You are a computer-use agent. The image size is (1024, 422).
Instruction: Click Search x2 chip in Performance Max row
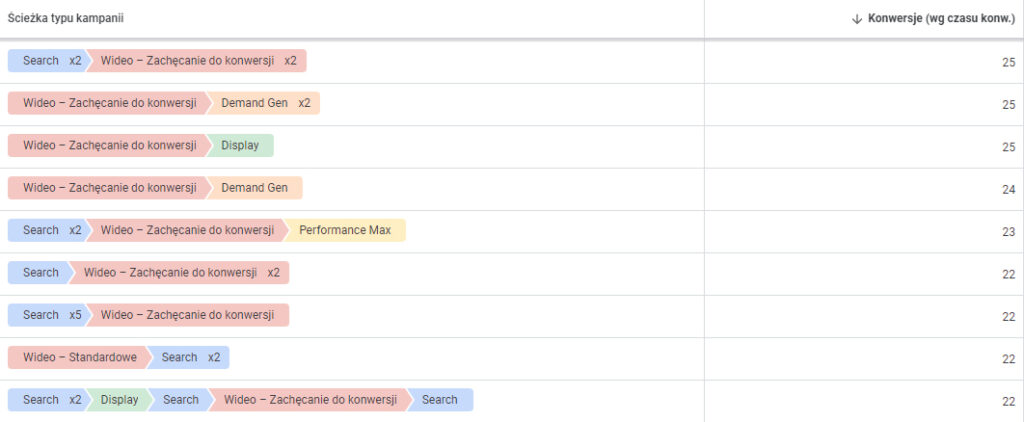[46, 230]
